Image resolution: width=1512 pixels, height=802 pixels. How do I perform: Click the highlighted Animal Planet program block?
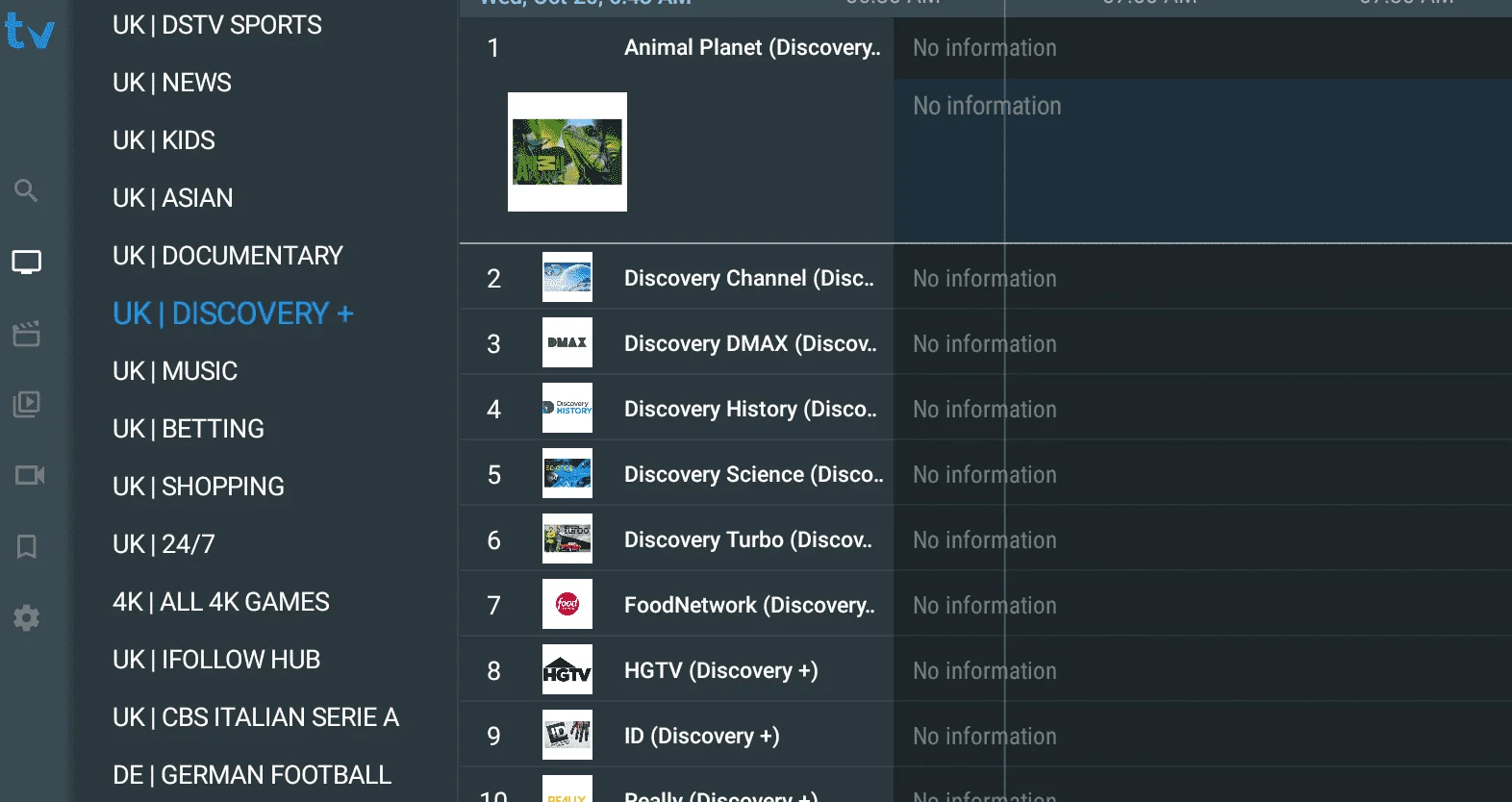pyautogui.click(x=1202, y=161)
